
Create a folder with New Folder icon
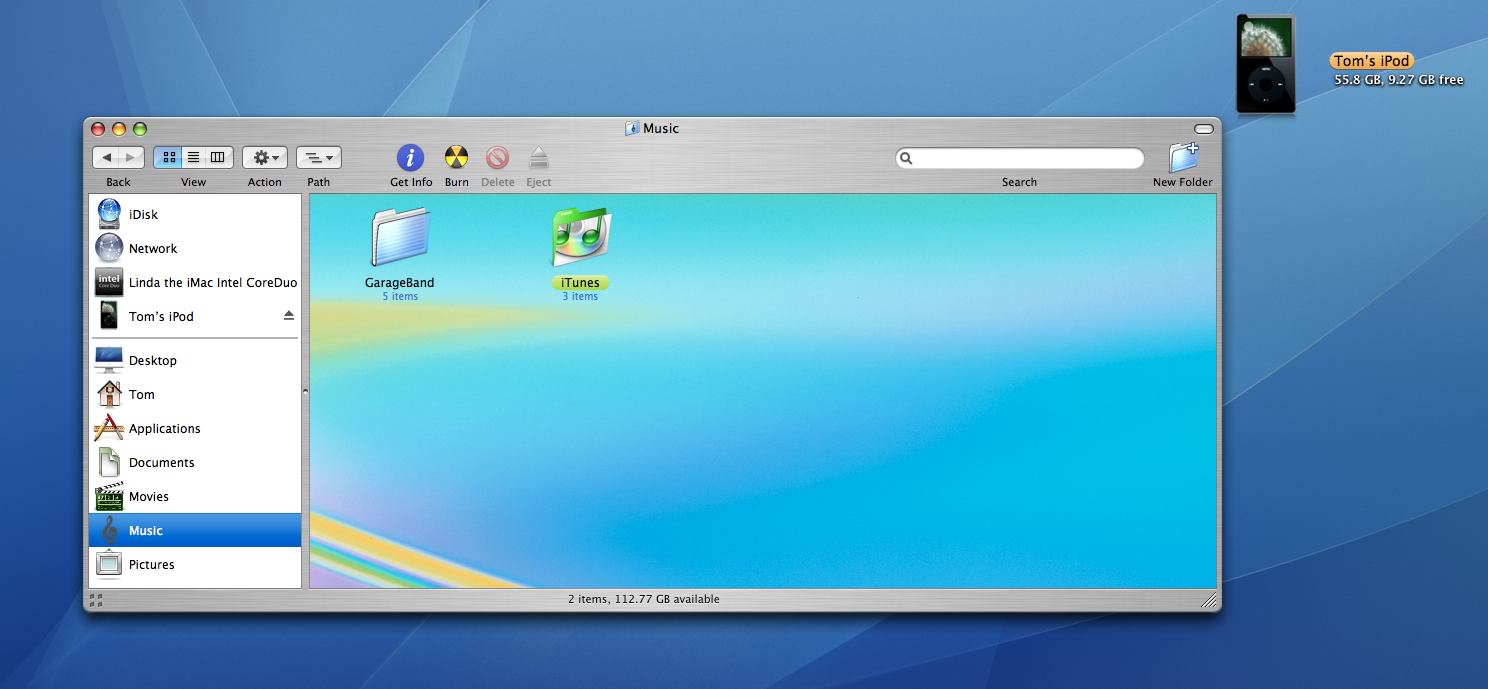click(1183, 158)
